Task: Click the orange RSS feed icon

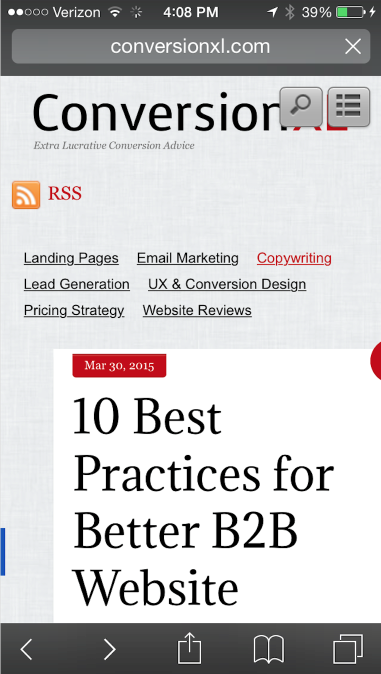Action: [x=26, y=195]
